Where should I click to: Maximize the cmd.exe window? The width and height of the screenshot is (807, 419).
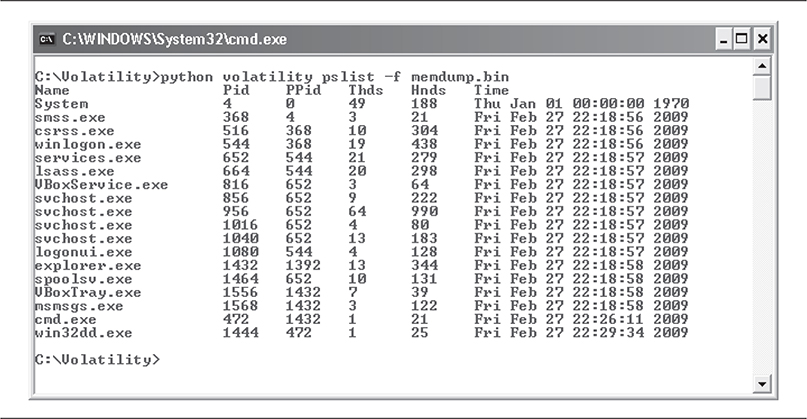point(742,40)
